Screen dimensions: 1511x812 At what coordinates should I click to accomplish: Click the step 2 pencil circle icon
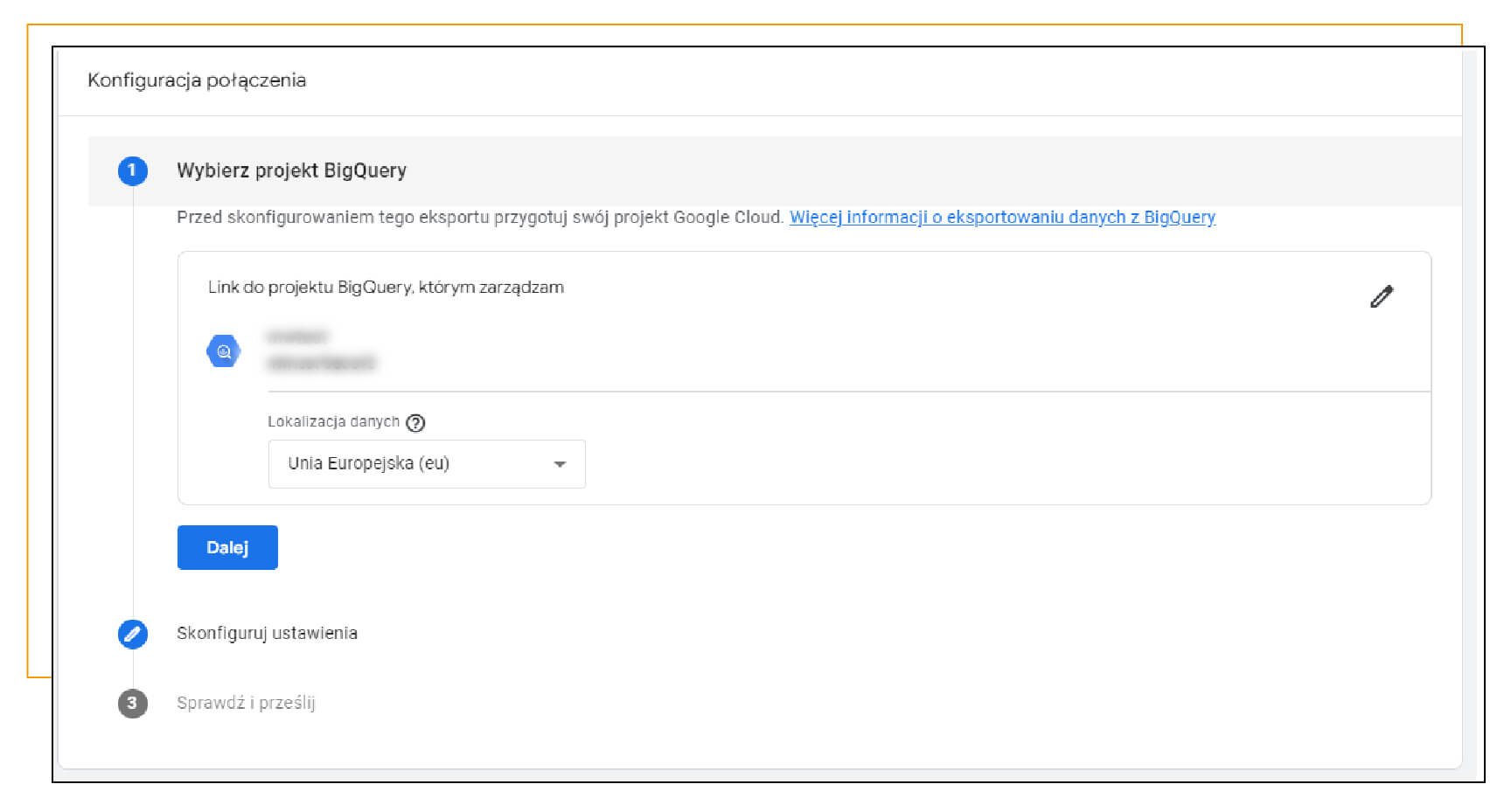pos(133,634)
